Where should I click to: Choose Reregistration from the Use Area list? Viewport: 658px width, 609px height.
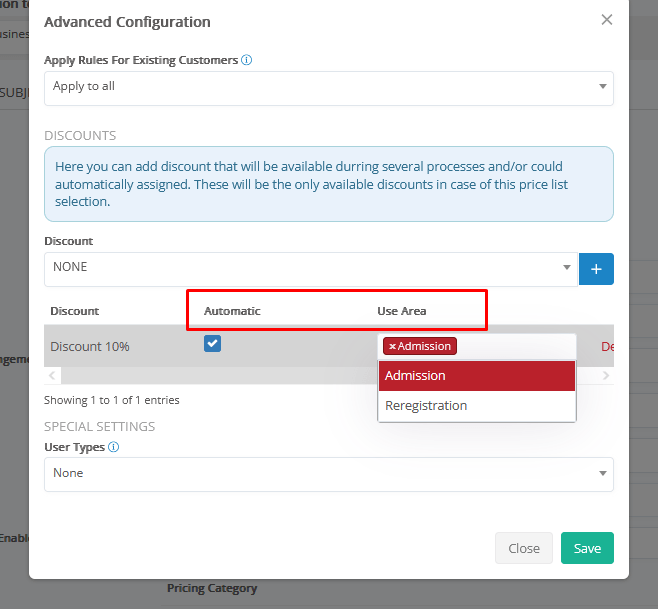point(476,406)
